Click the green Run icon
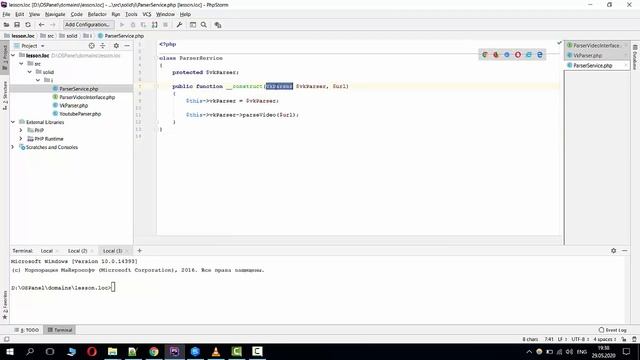This screenshot has height=360, width=640. coord(122,25)
